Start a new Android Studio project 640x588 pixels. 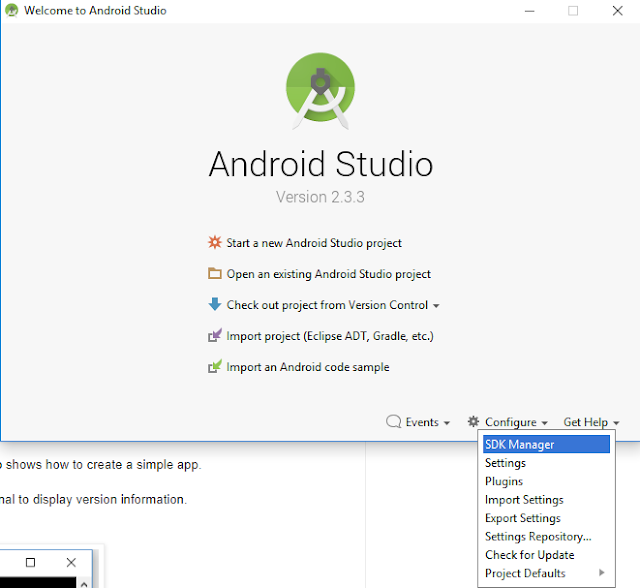314,243
